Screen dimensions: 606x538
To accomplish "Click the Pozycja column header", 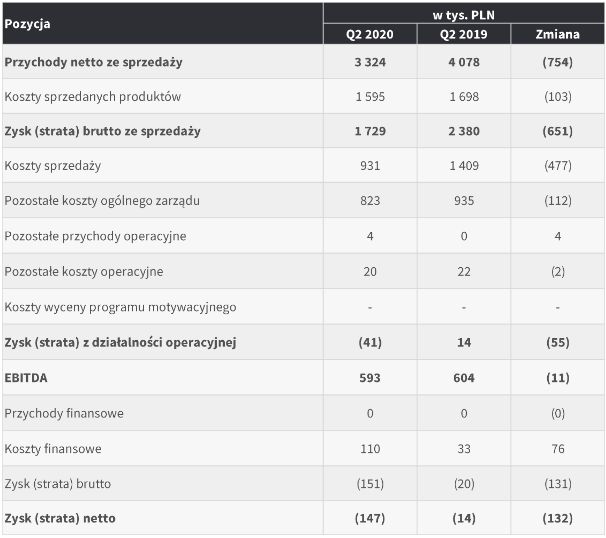I will (28, 23).
